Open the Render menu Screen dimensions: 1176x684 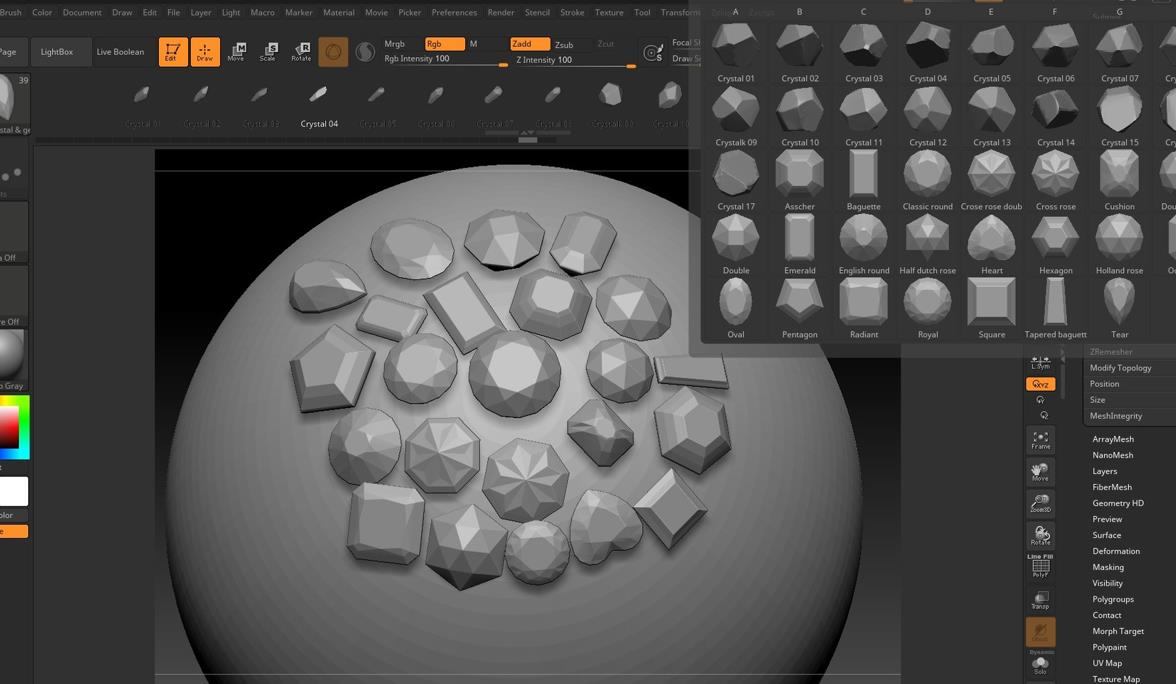(x=500, y=12)
